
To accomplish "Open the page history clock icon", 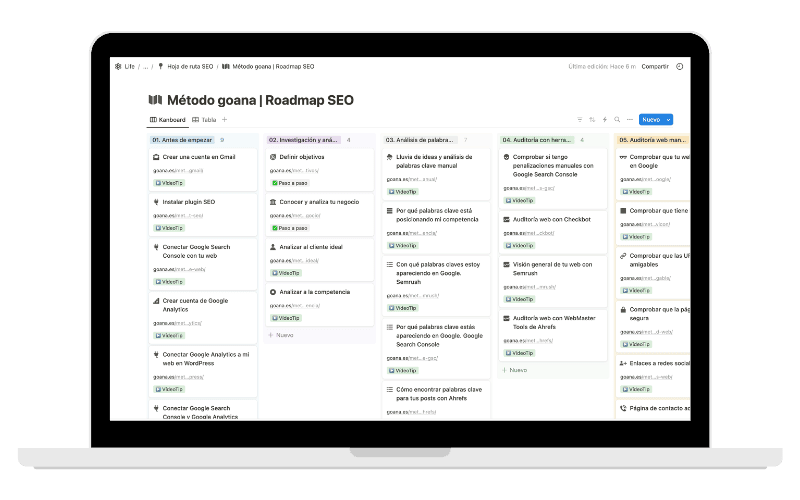I will (x=680, y=66).
